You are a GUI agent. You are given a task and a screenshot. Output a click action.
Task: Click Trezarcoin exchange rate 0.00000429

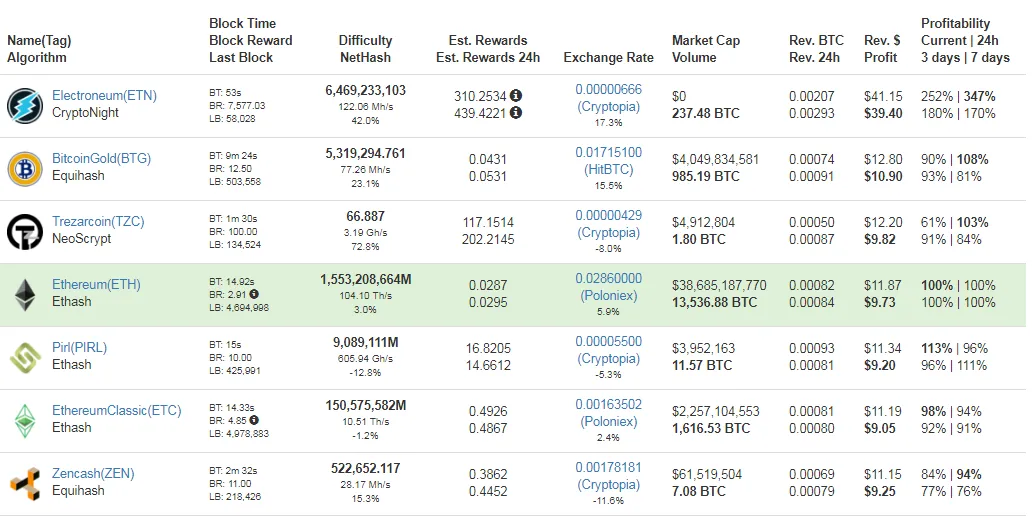609,215
